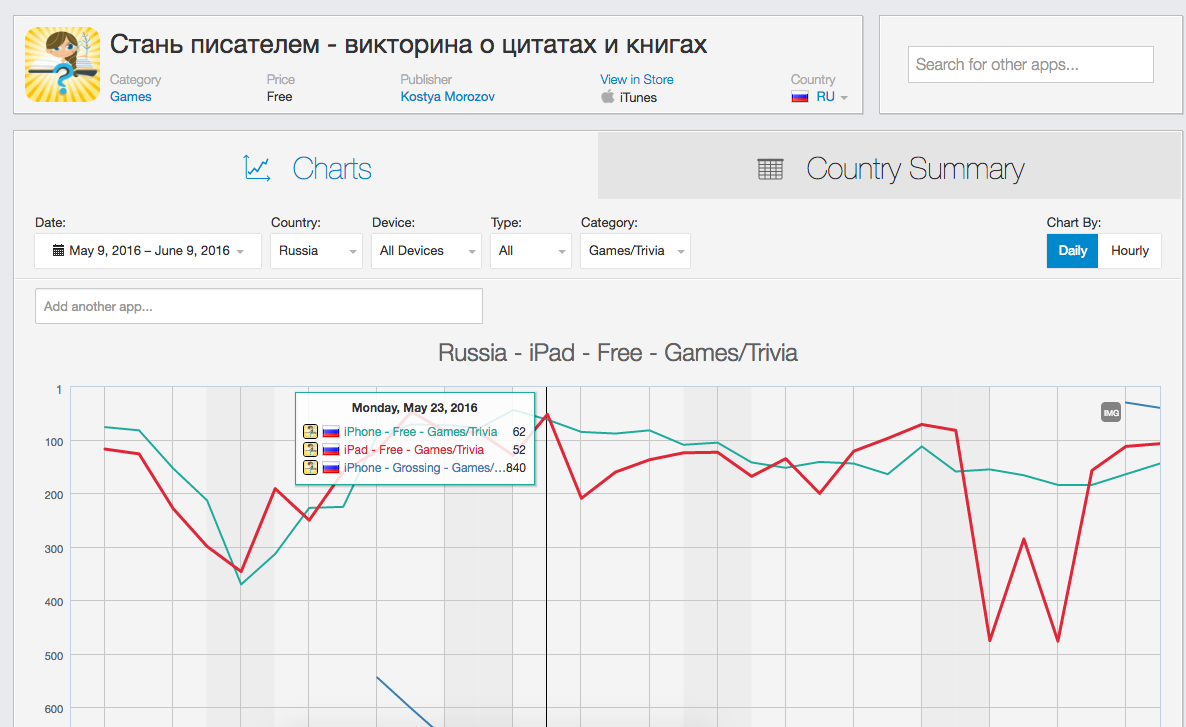Click the IMG badge icon on the chart
The width and height of the screenshot is (1186, 727).
1110,411
